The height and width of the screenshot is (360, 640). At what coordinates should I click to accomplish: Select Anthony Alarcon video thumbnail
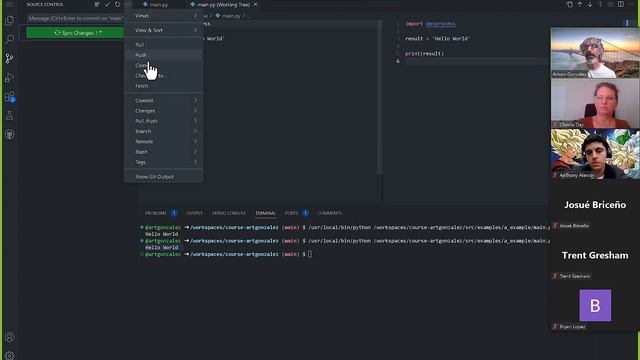pyautogui.click(x=595, y=154)
